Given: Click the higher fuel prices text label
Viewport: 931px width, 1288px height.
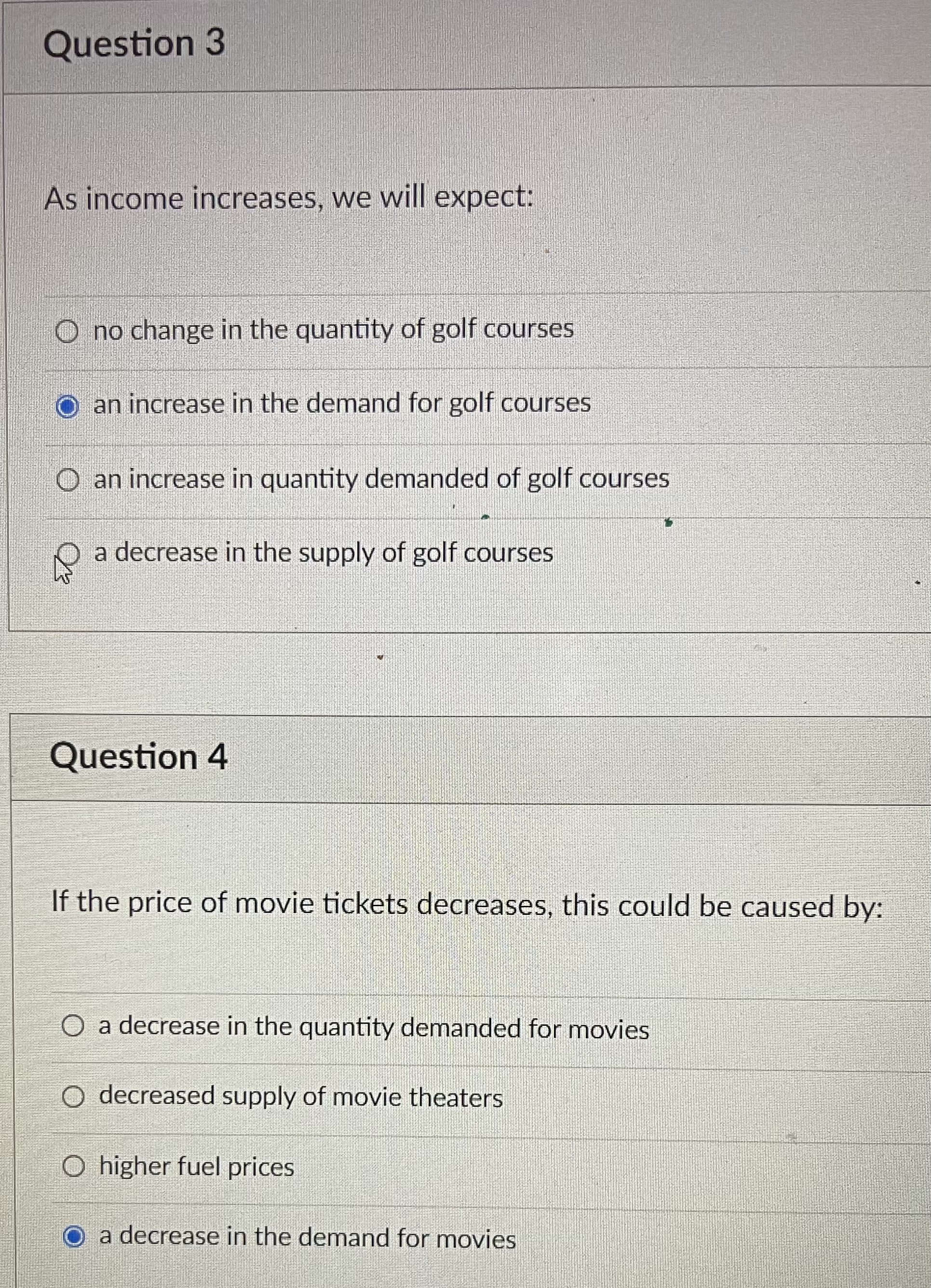Looking at the screenshot, I should pyautogui.click(x=195, y=1166).
